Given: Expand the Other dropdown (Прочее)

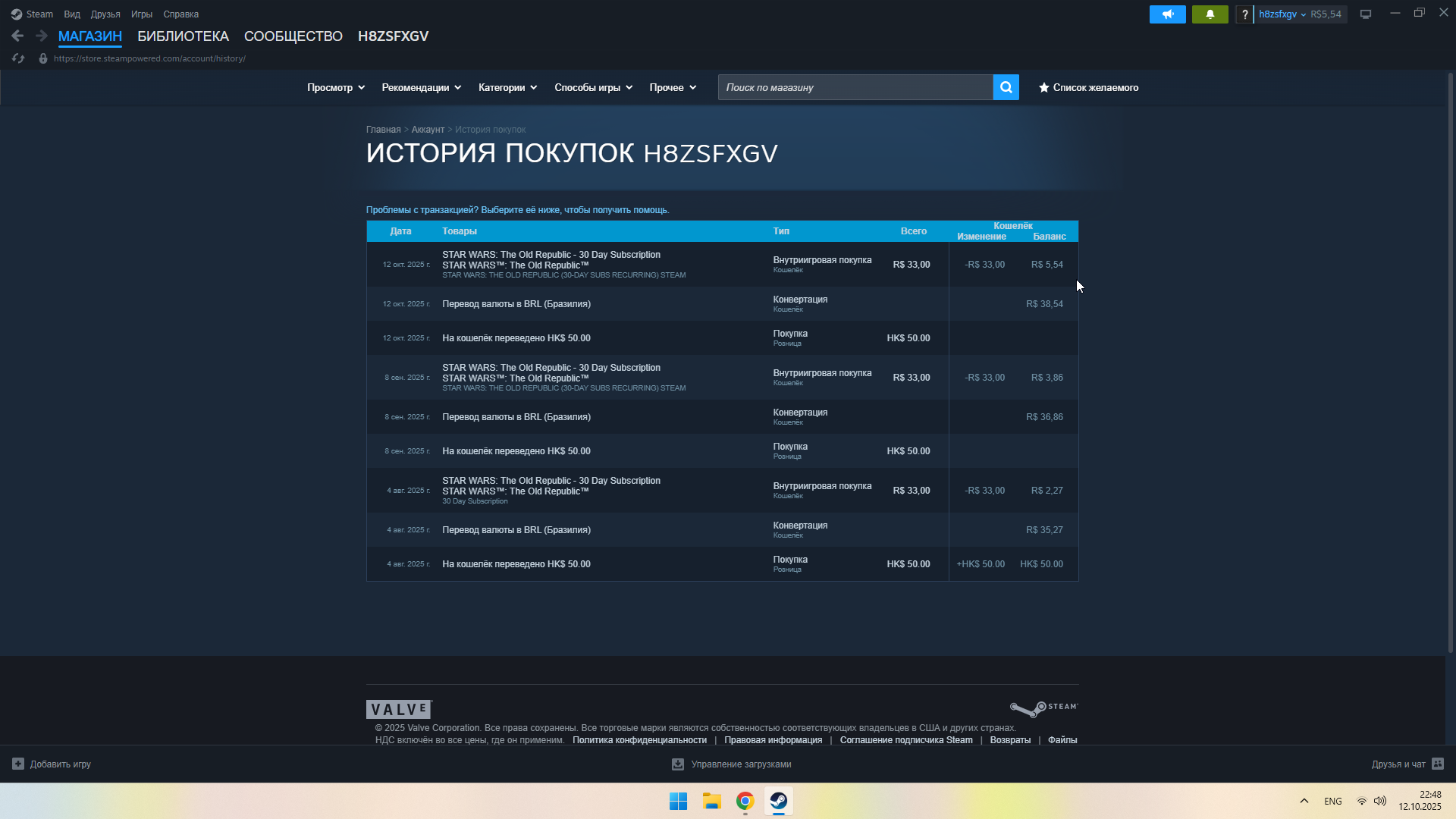Looking at the screenshot, I should coord(672,87).
